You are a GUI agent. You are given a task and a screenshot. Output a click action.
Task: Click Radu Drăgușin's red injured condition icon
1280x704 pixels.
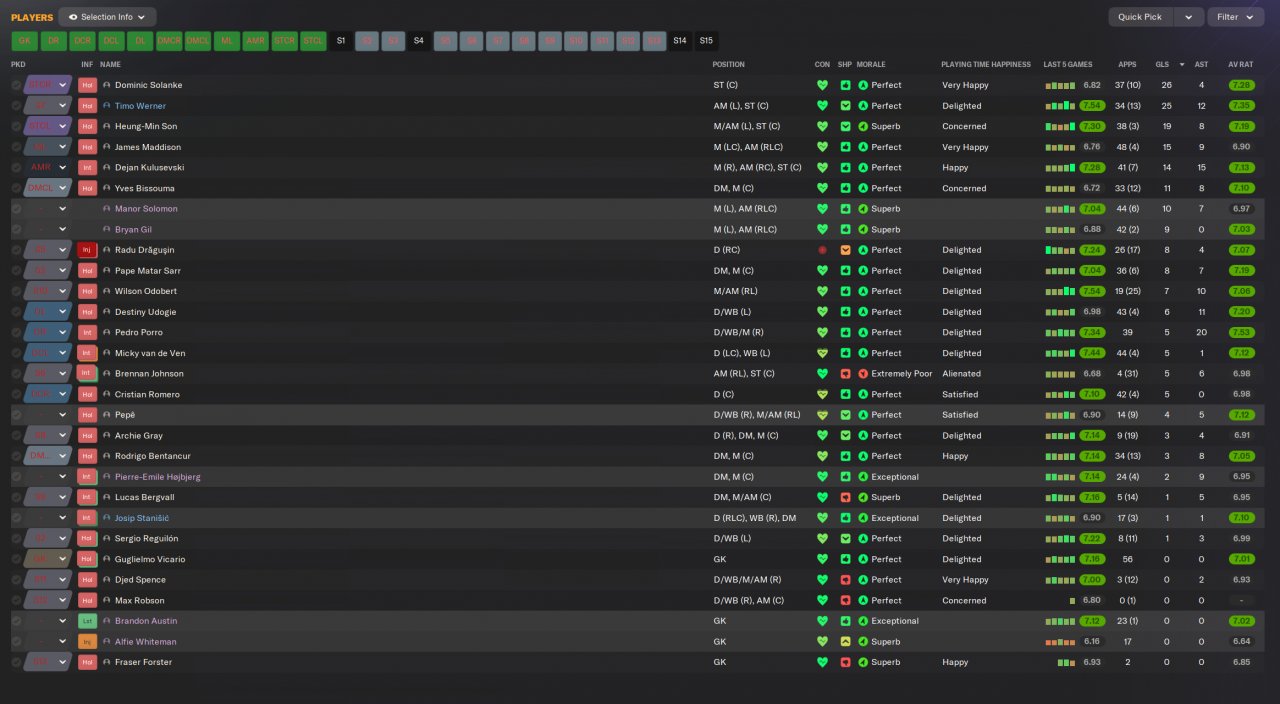[822, 250]
